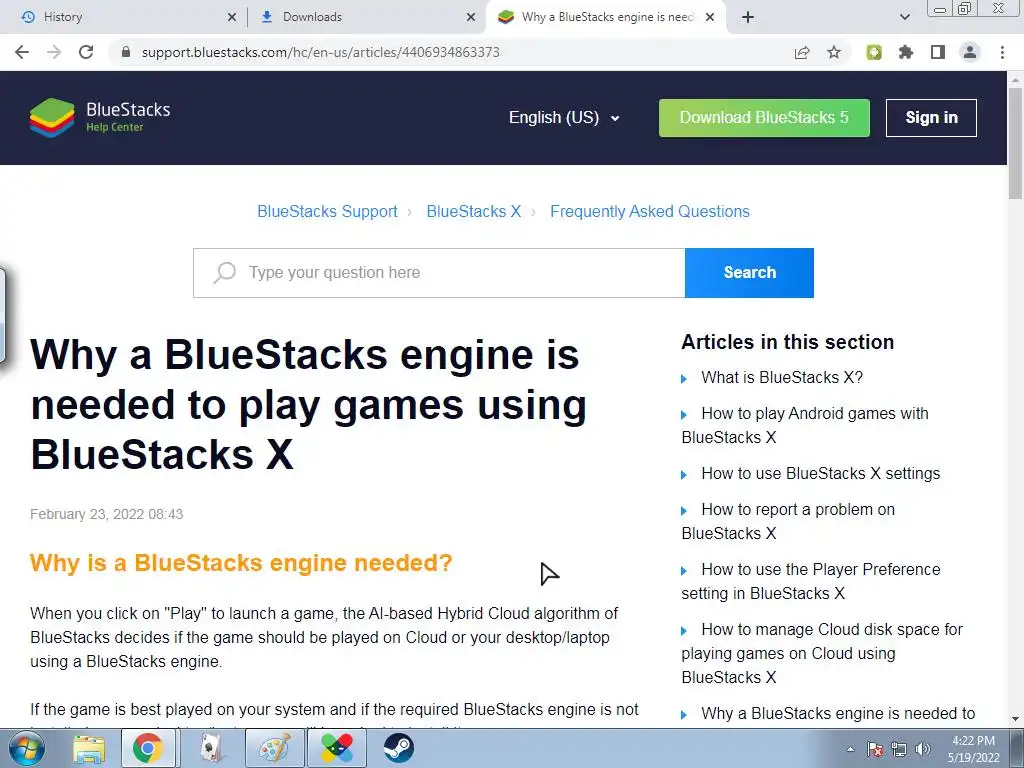
Task: Click Chrome icon in the taskbar
Action: [148, 748]
